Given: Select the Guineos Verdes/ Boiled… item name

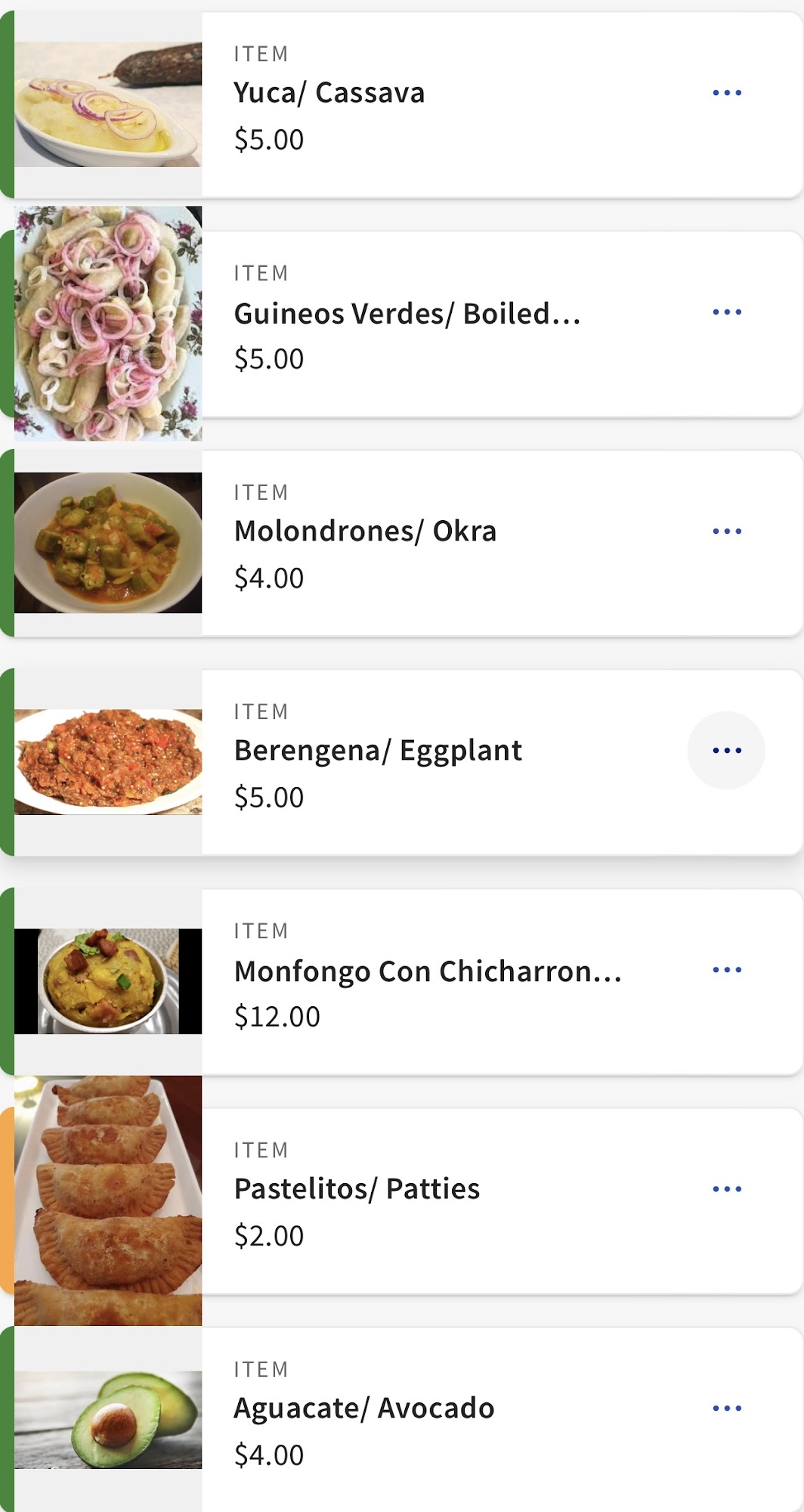Looking at the screenshot, I should (x=407, y=314).
